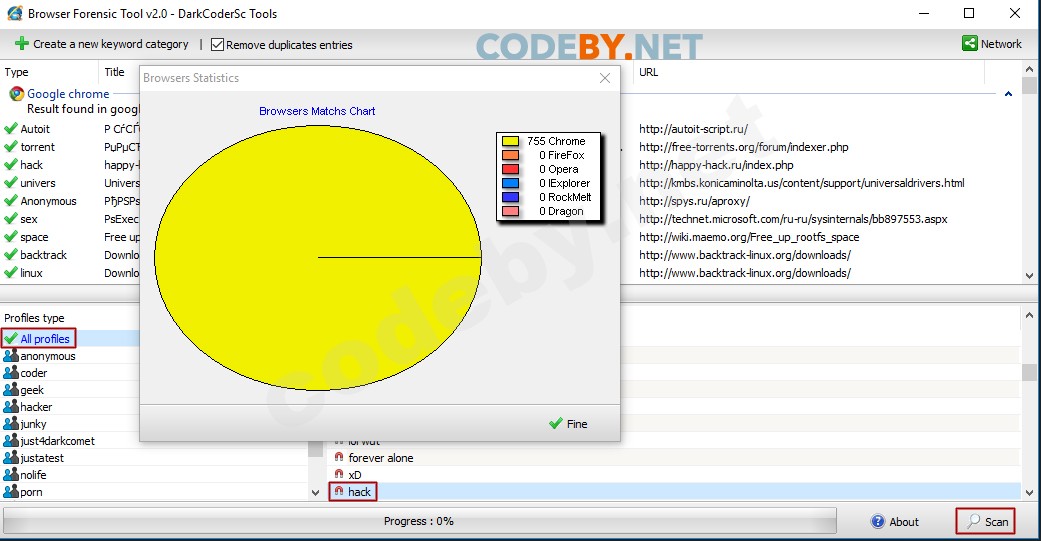
Task: Click the Progress bar
Action: pyautogui.click(x=419, y=521)
